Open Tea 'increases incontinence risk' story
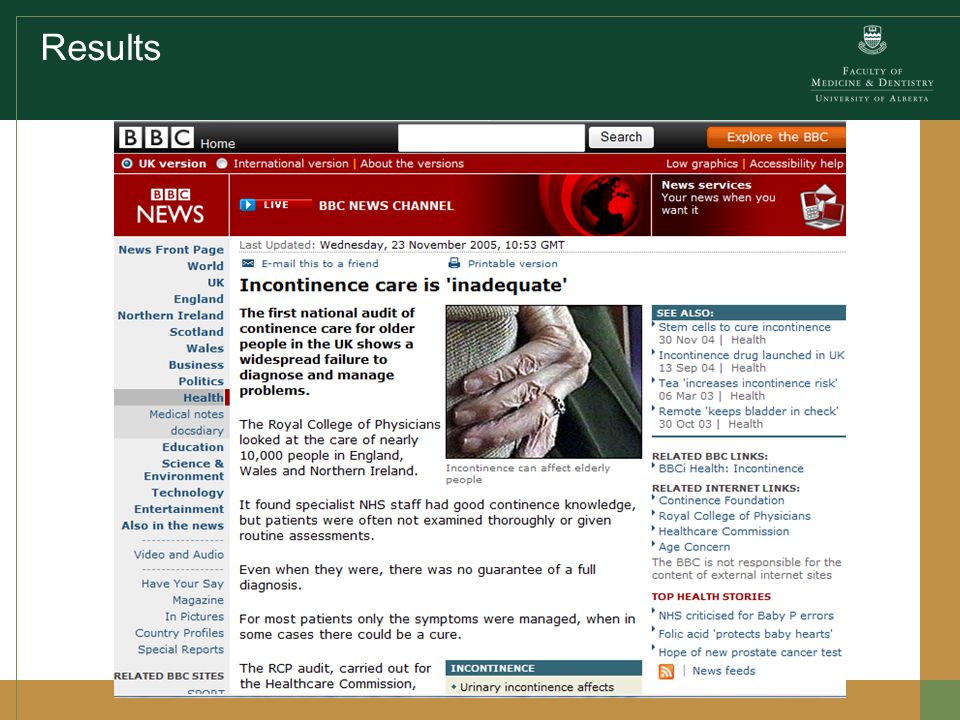The width and height of the screenshot is (960, 720). click(x=748, y=383)
